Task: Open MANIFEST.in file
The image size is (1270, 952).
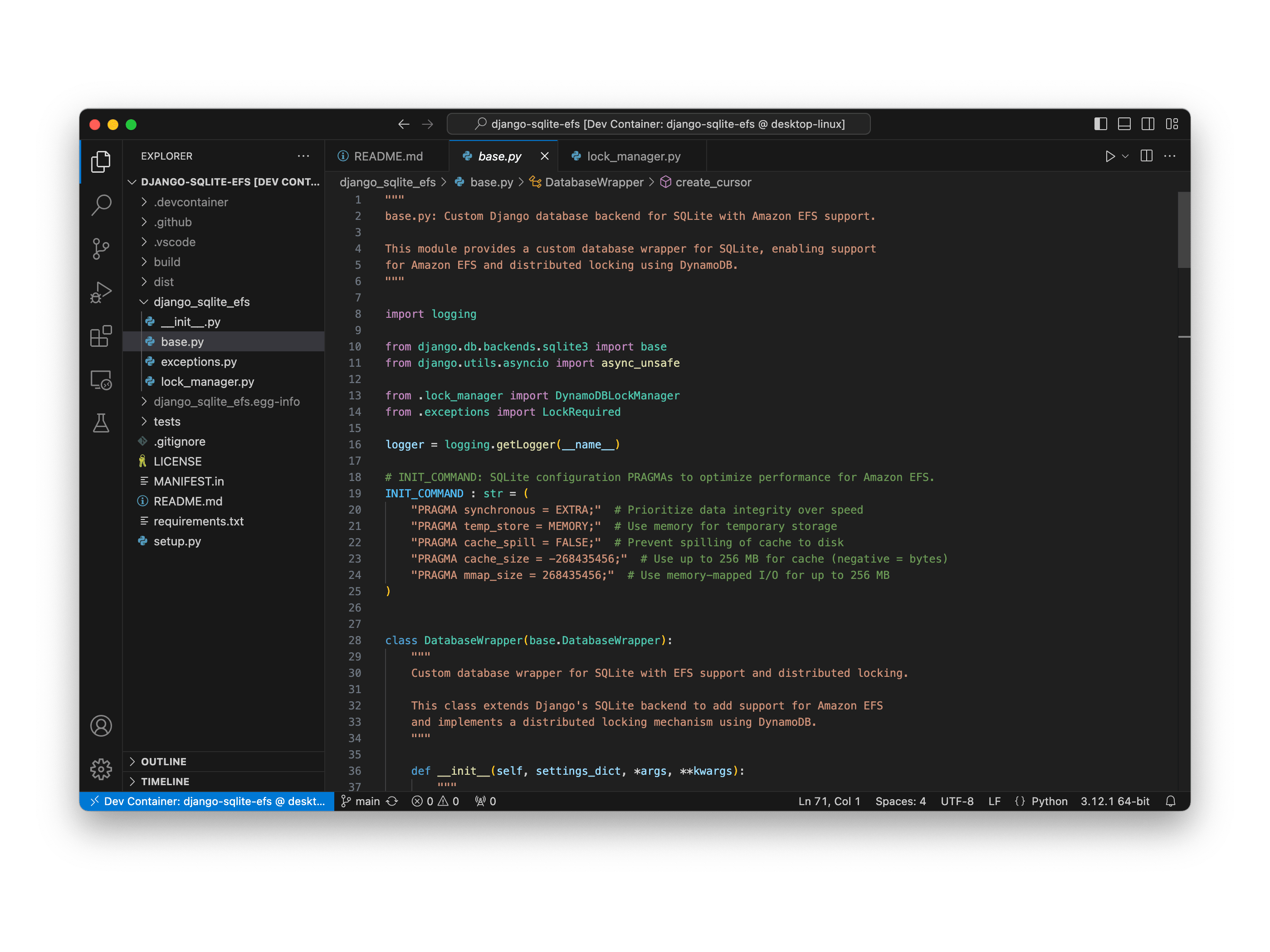Action: click(x=224, y=481)
